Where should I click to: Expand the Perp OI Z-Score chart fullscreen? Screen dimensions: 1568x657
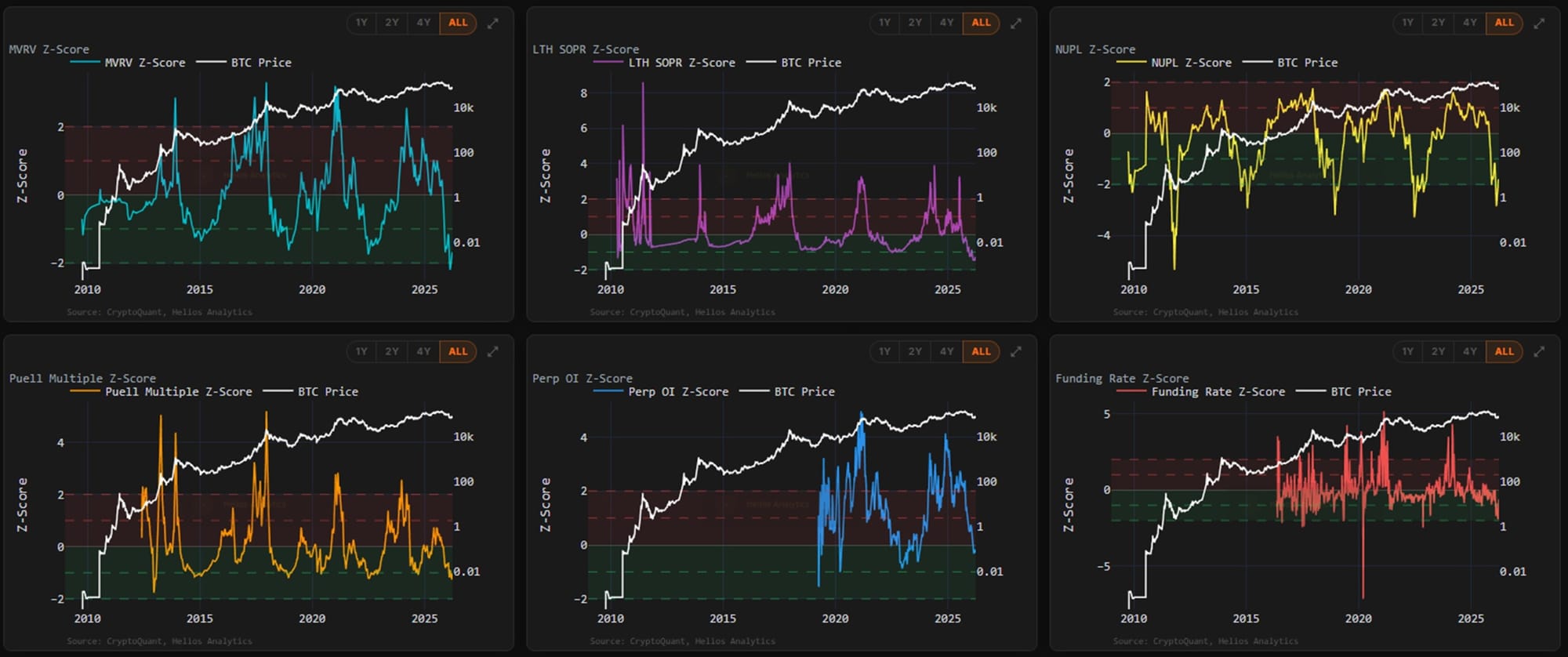coord(1015,352)
